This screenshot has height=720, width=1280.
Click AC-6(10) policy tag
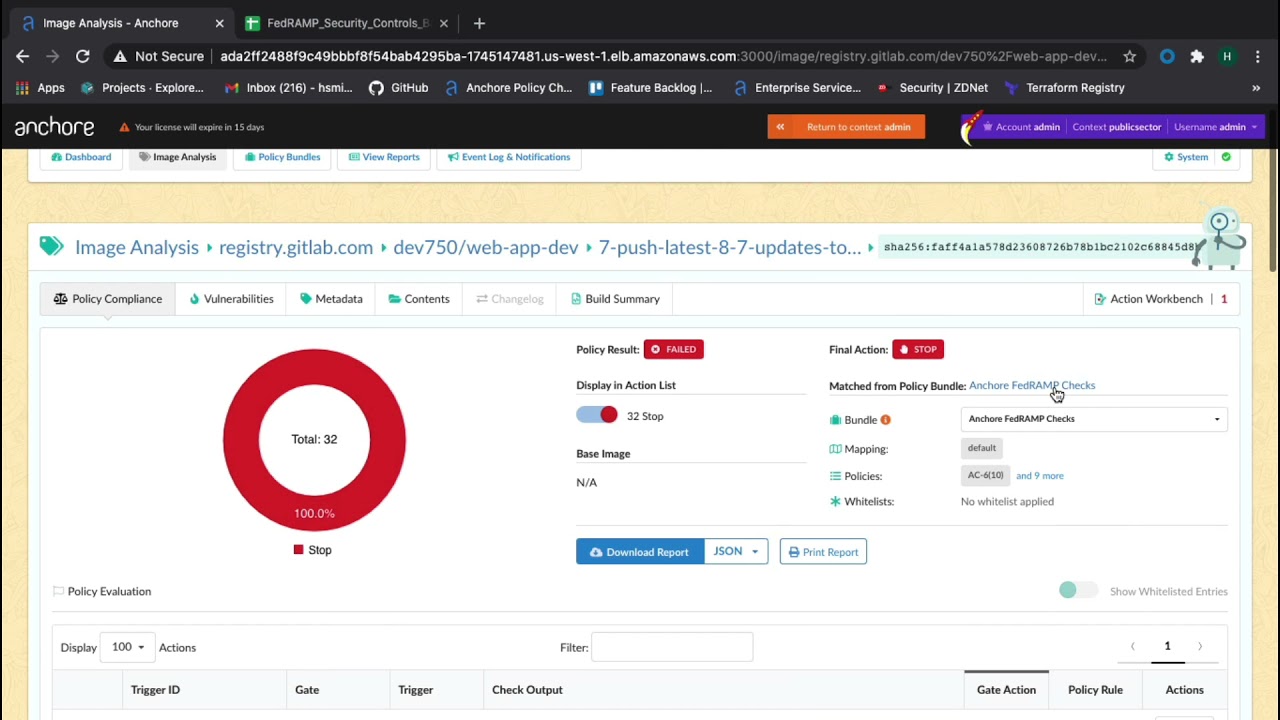click(x=985, y=476)
